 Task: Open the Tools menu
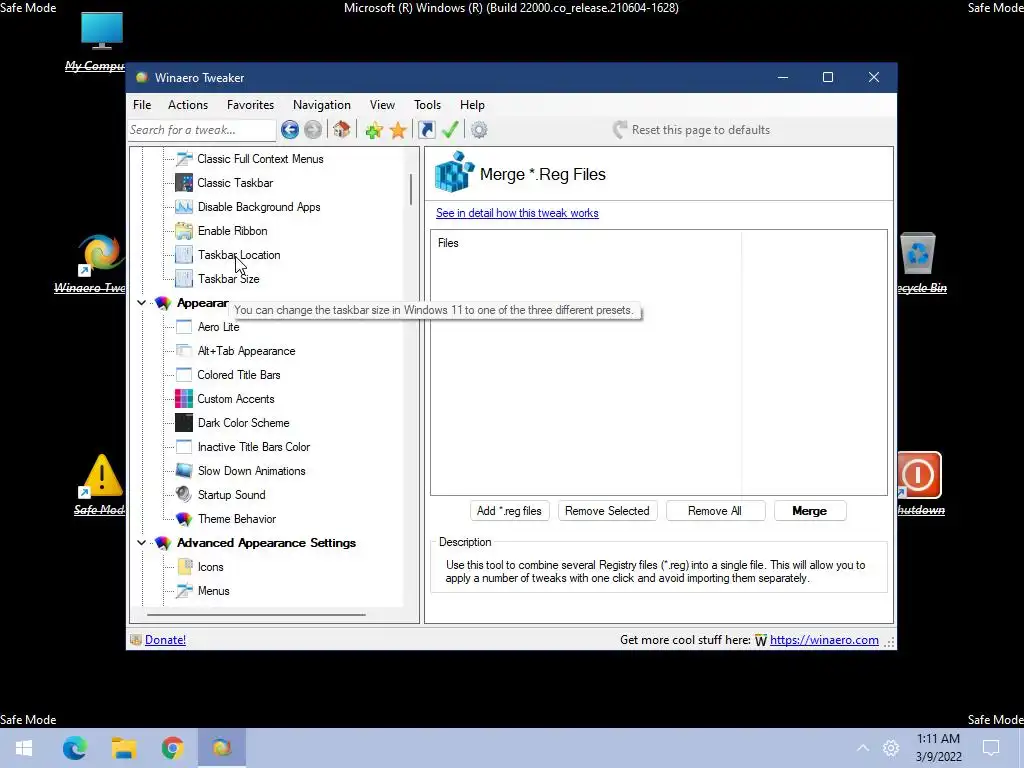[x=427, y=104]
